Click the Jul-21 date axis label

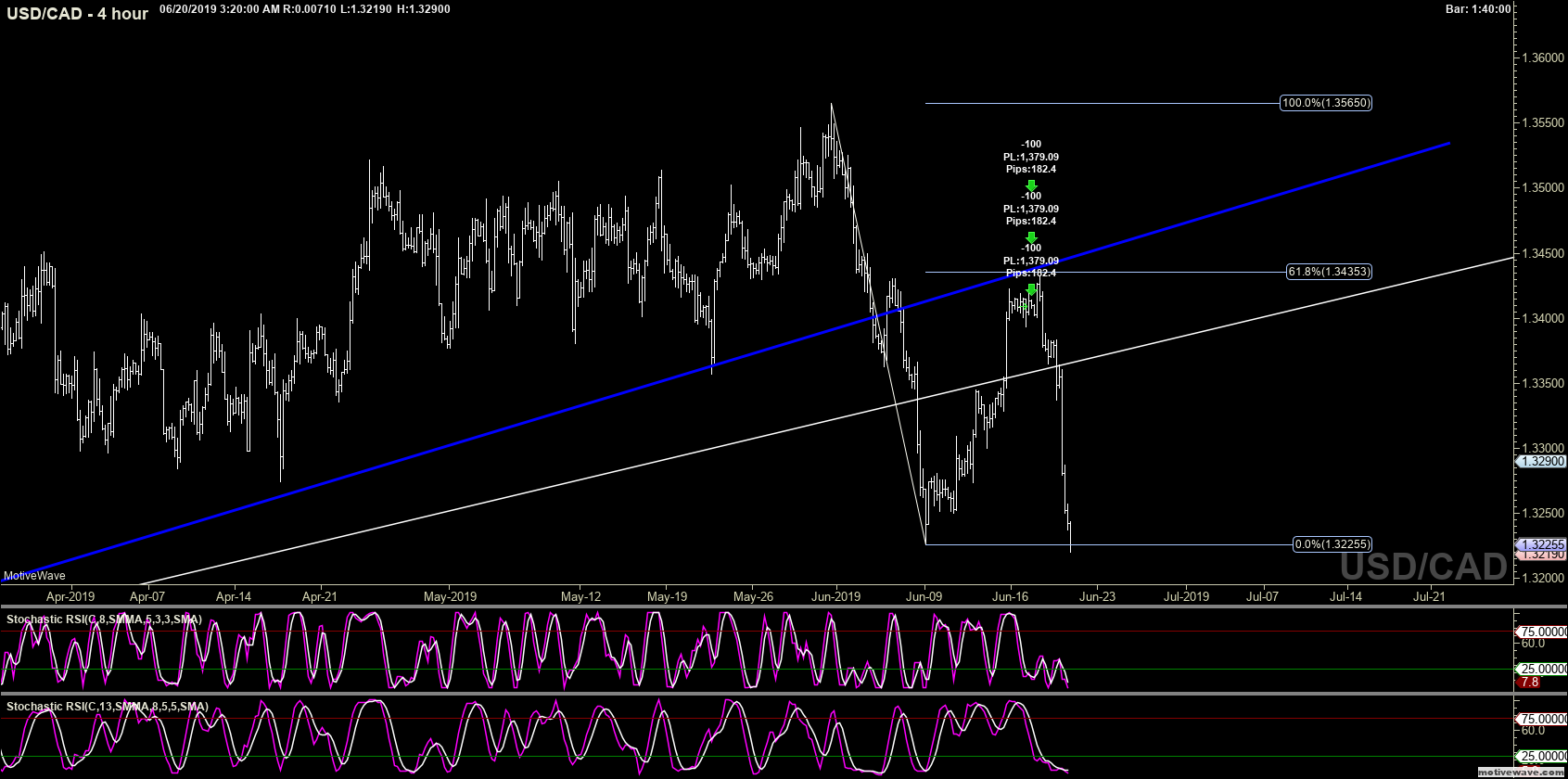(x=1429, y=596)
